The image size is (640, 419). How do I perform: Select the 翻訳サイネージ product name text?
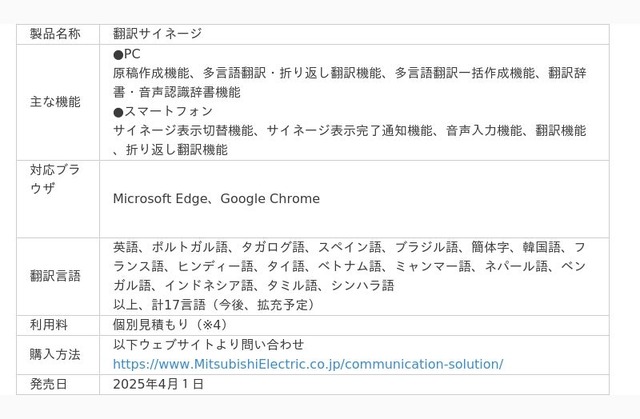[158, 34]
